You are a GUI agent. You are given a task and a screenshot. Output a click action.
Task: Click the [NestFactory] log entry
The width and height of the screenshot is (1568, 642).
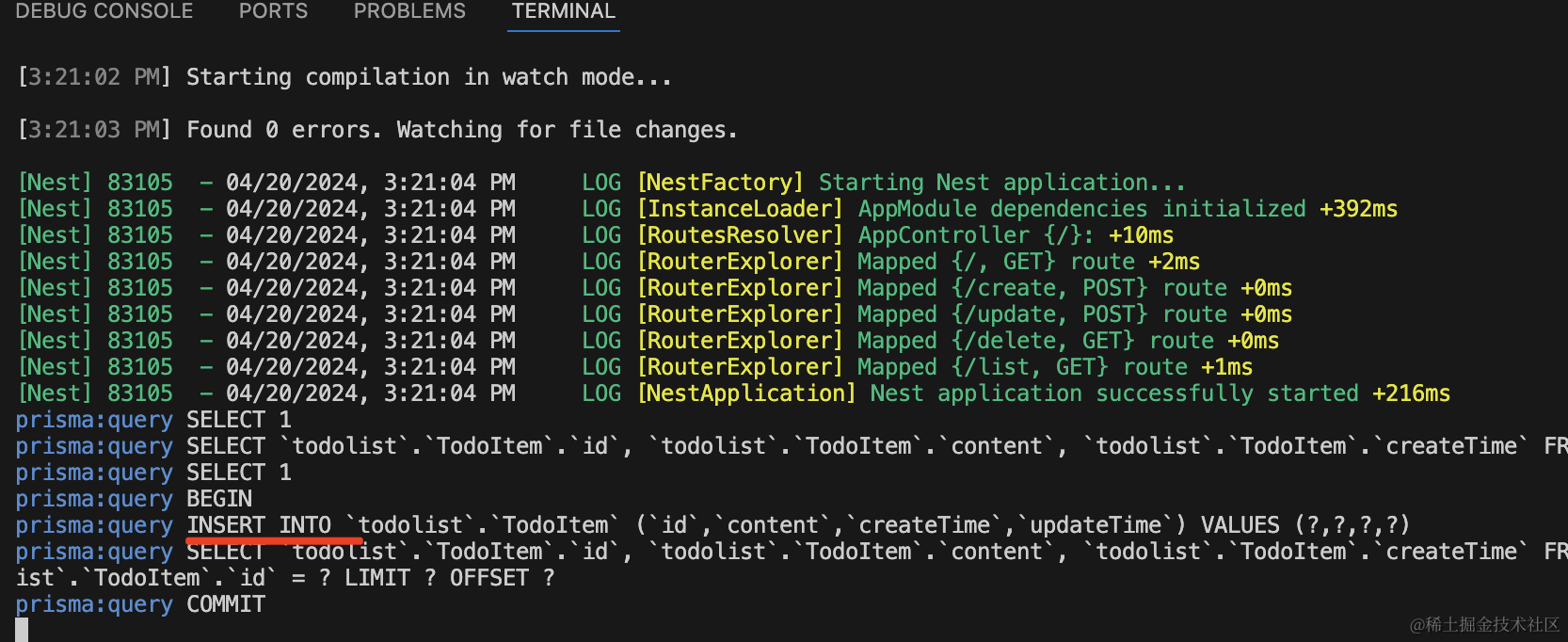720,183
